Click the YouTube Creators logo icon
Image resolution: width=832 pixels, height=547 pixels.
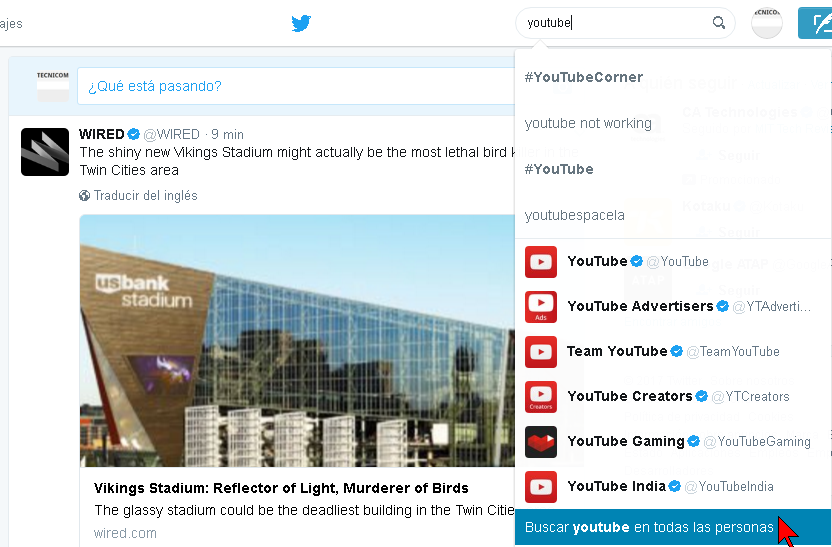(541, 397)
